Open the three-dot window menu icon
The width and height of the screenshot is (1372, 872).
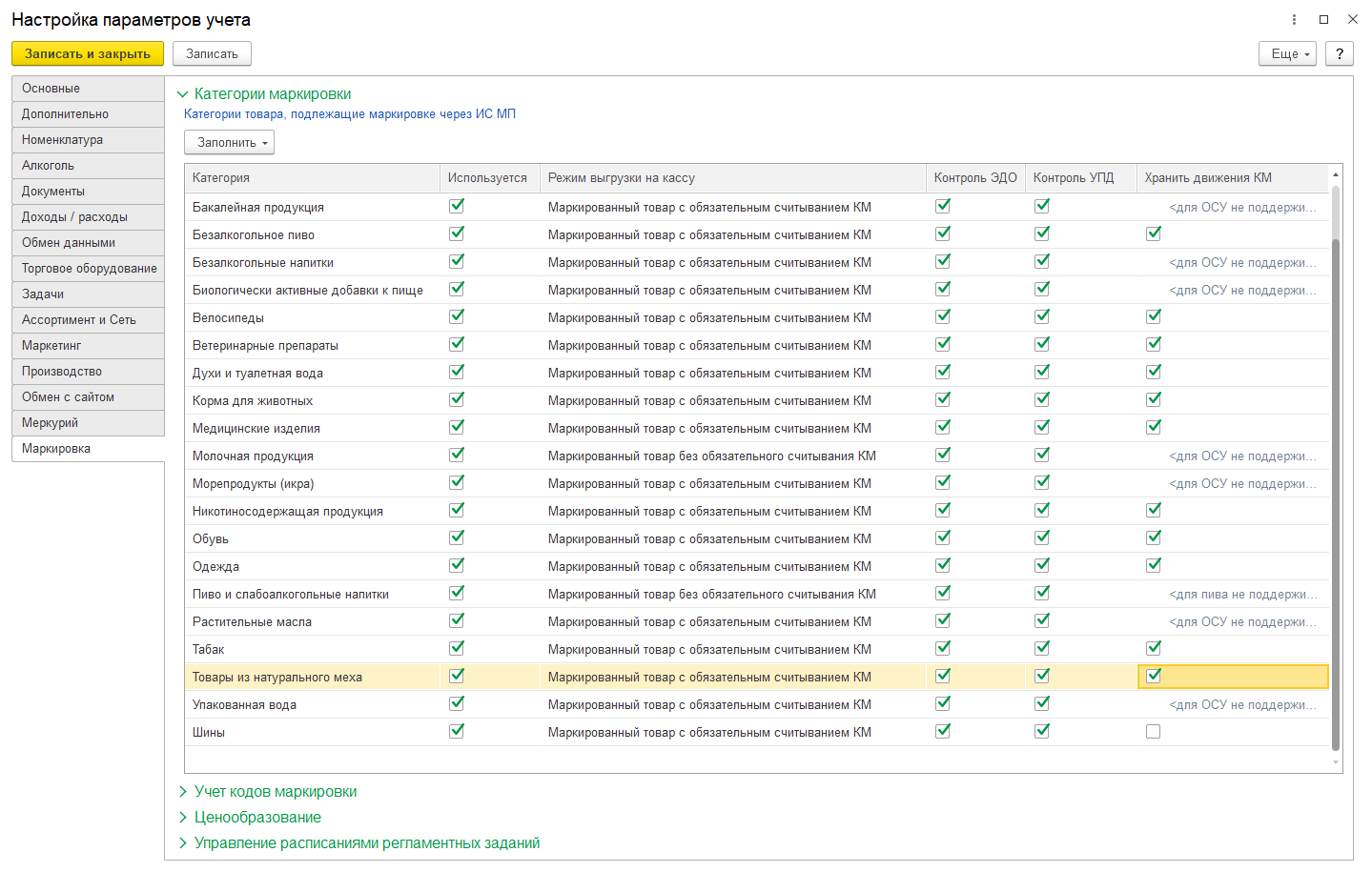(1294, 20)
